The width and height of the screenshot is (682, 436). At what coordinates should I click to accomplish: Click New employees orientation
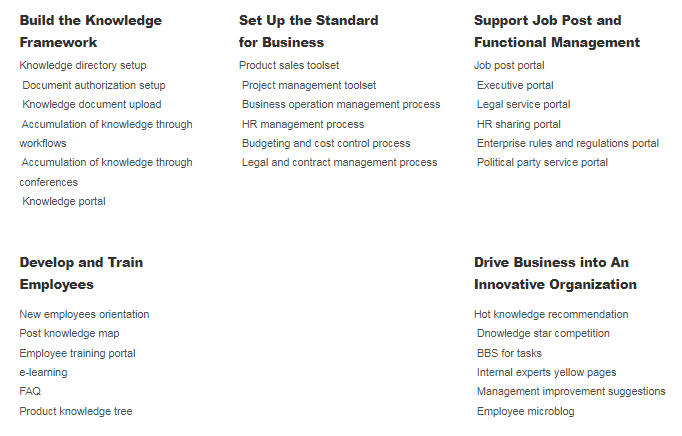pos(84,315)
